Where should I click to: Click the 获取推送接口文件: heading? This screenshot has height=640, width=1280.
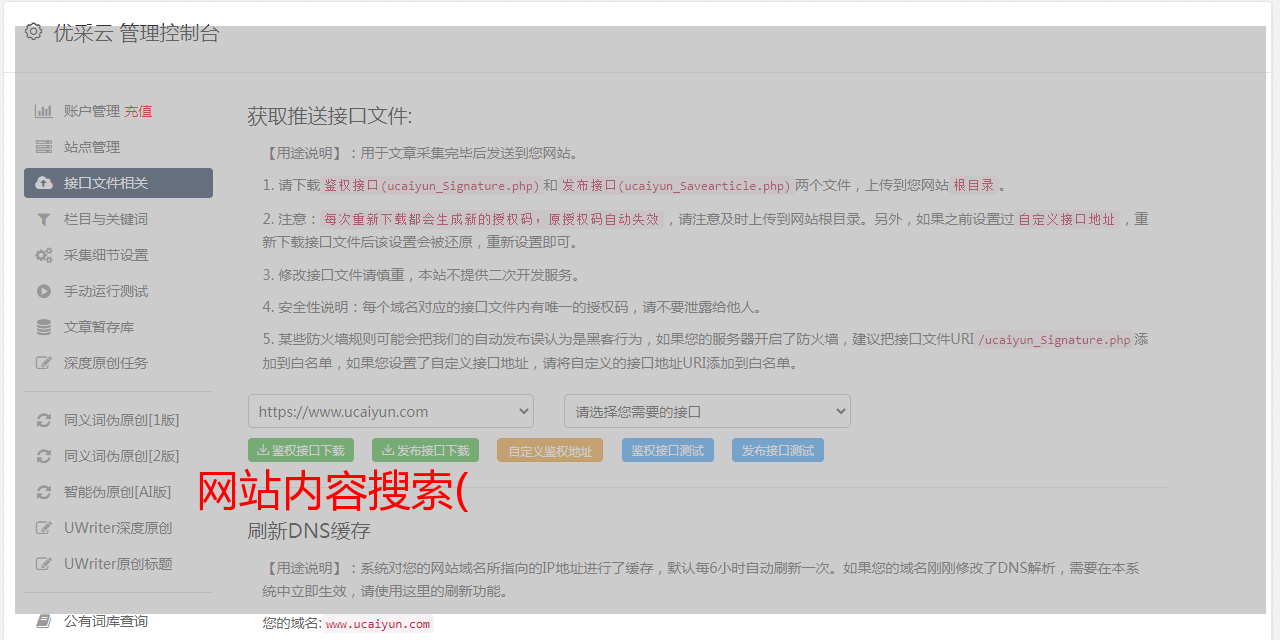[330, 116]
